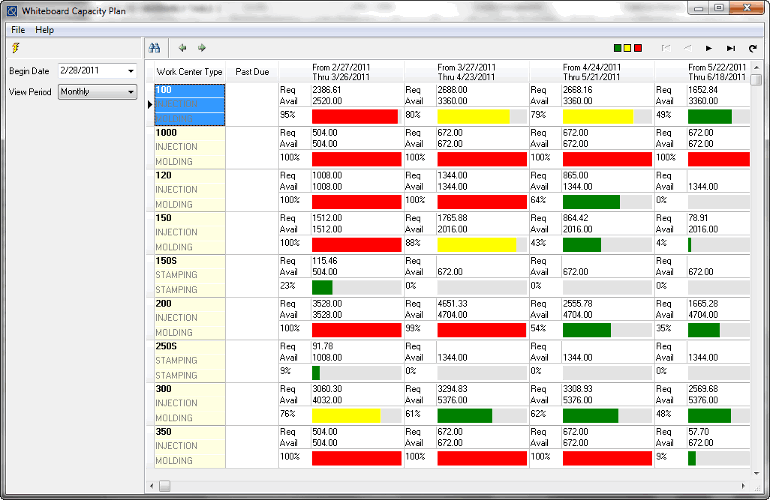Click the green right arrow icon
The image size is (770, 500).
(202, 47)
